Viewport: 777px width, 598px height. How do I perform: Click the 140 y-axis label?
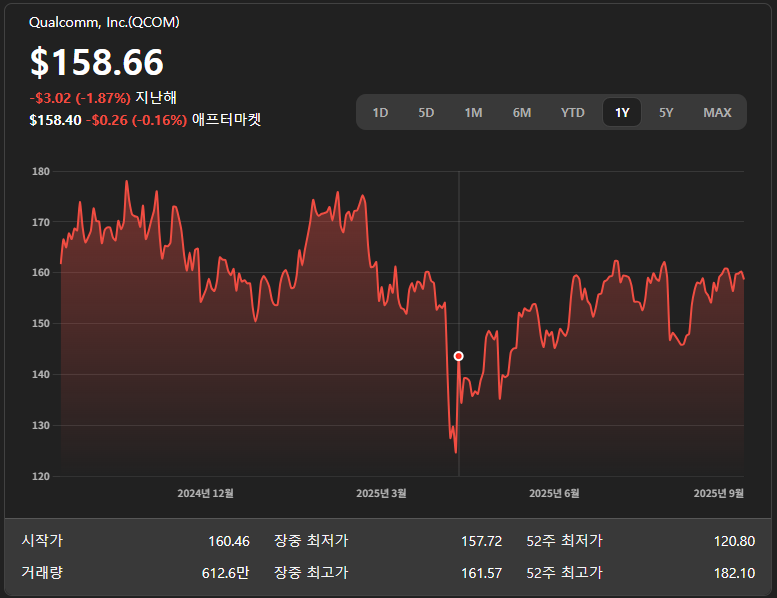coord(41,375)
